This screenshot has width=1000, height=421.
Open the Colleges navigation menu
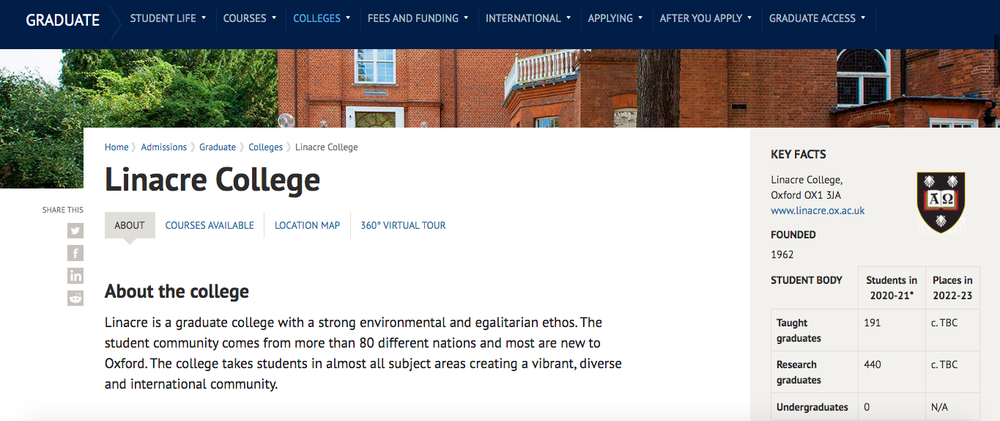[x=322, y=18]
